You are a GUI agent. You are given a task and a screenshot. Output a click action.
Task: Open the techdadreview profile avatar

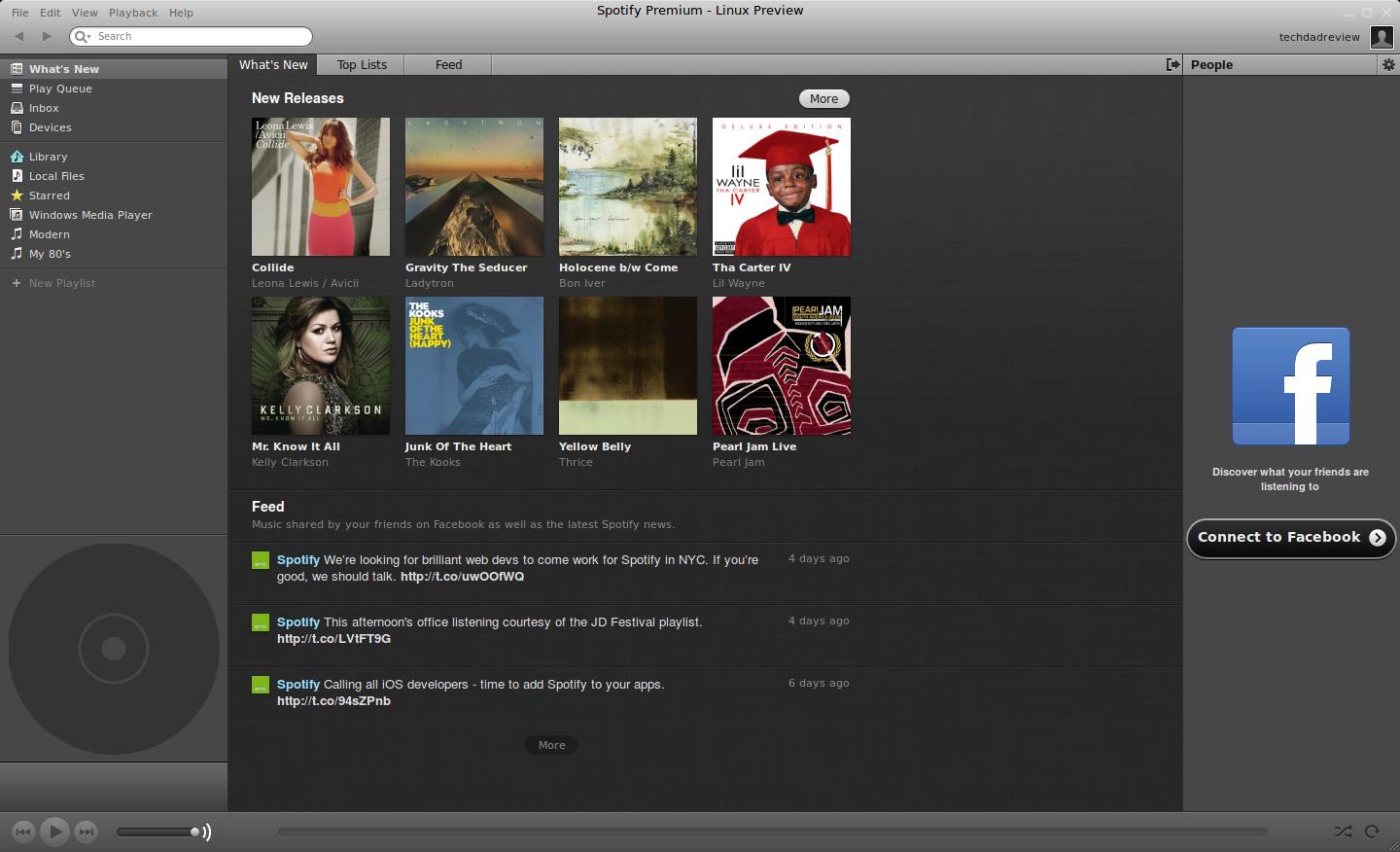pyautogui.click(x=1382, y=37)
